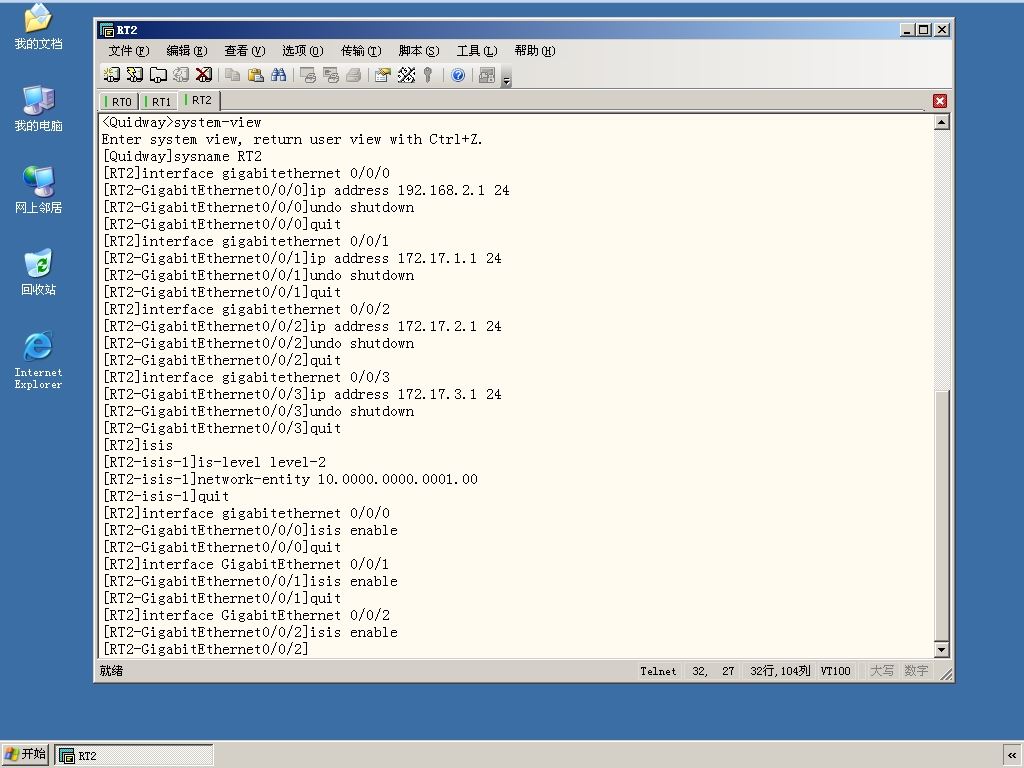Open the 脚本(S) menu
The image size is (1024, 768).
pos(419,51)
